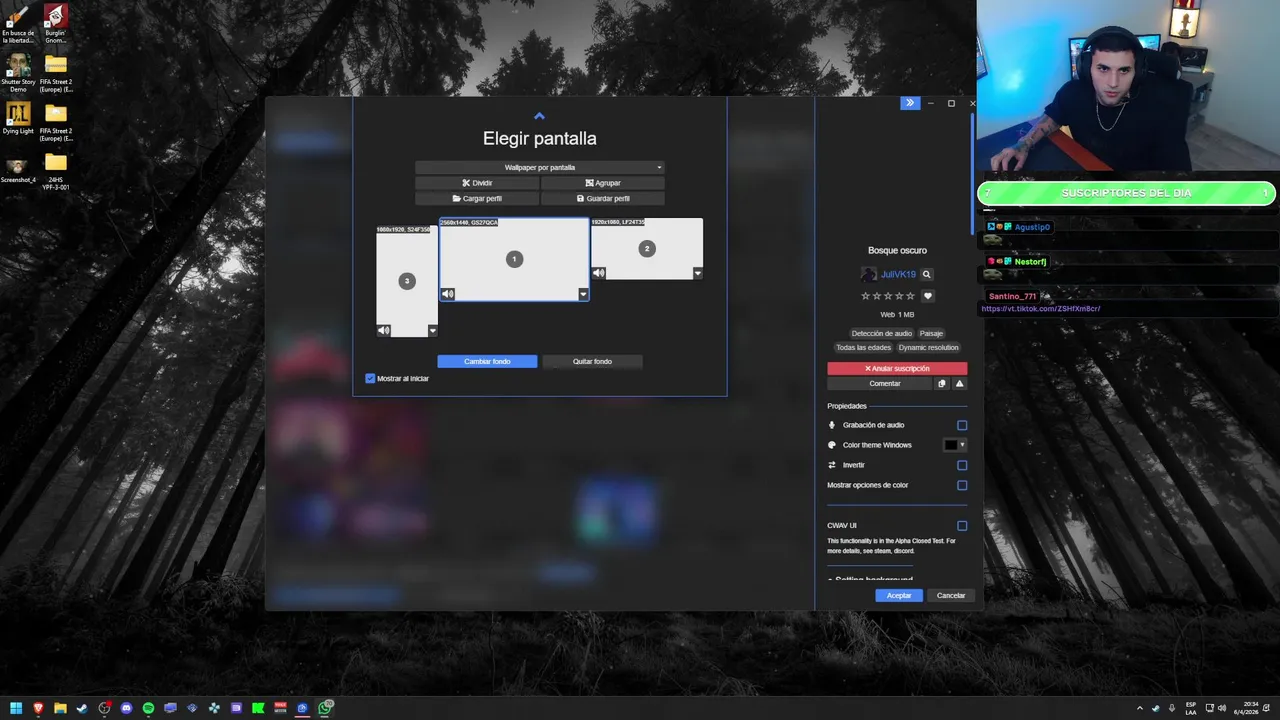Click the Aceptar button
1280x720 pixels.
898,595
